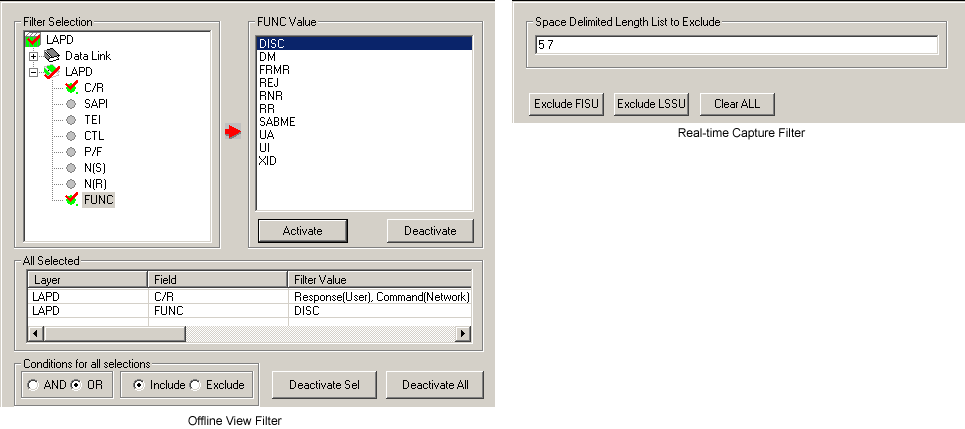
Task: Select UA in the FUNC Value list
Action: [x=364, y=135]
